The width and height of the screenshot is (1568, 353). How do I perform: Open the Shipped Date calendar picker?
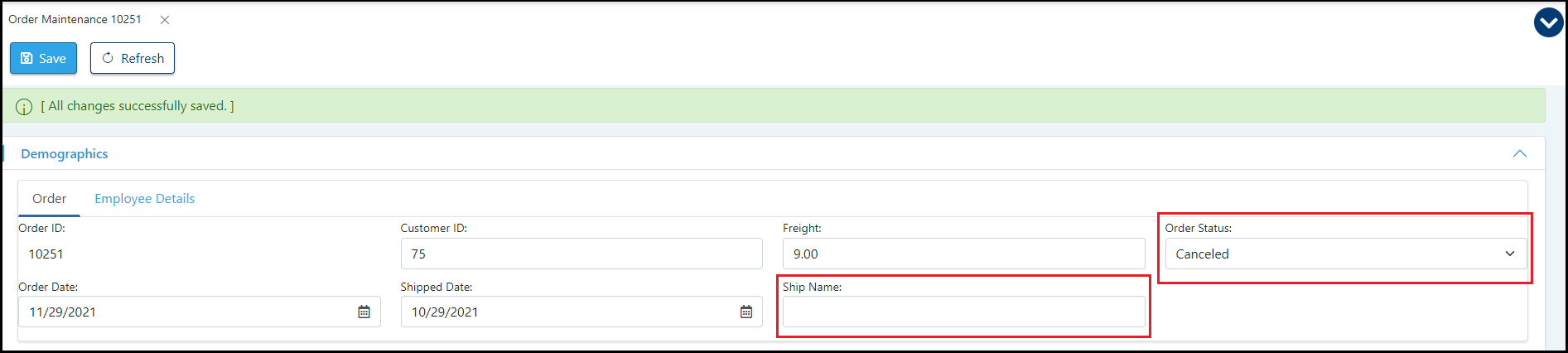746,312
